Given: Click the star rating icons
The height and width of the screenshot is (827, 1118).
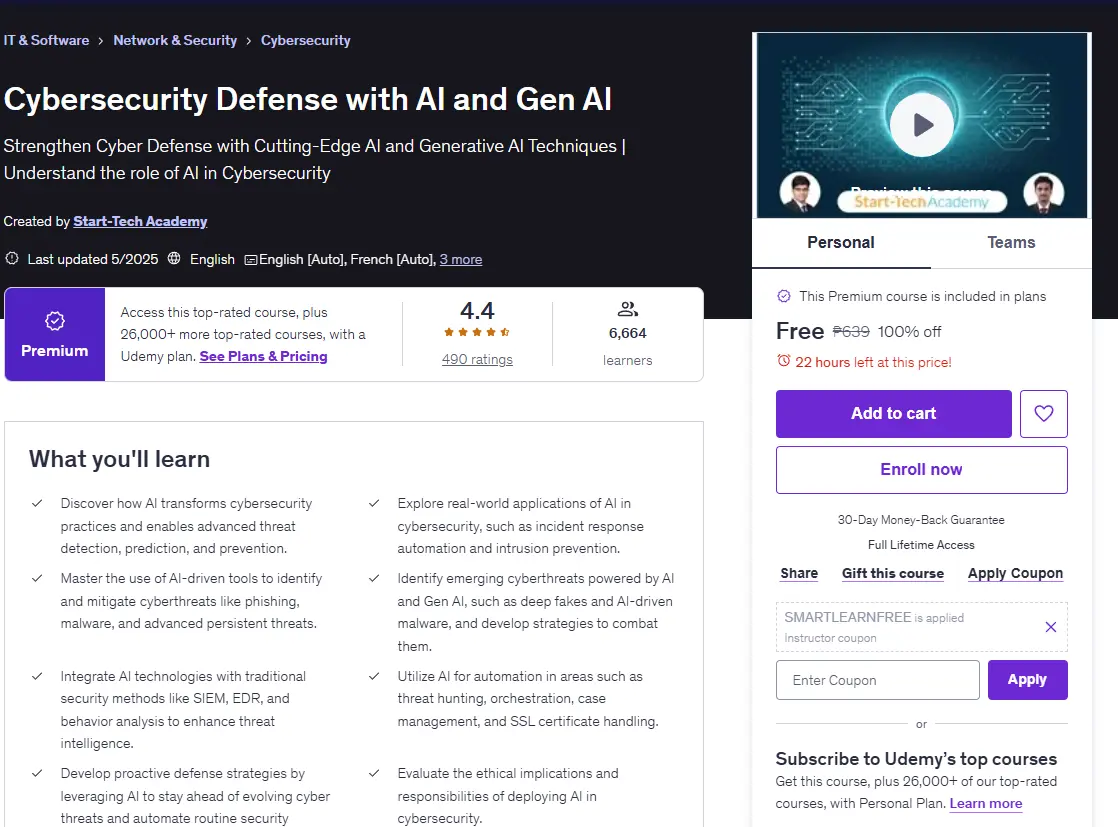Looking at the screenshot, I should coord(477,332).
